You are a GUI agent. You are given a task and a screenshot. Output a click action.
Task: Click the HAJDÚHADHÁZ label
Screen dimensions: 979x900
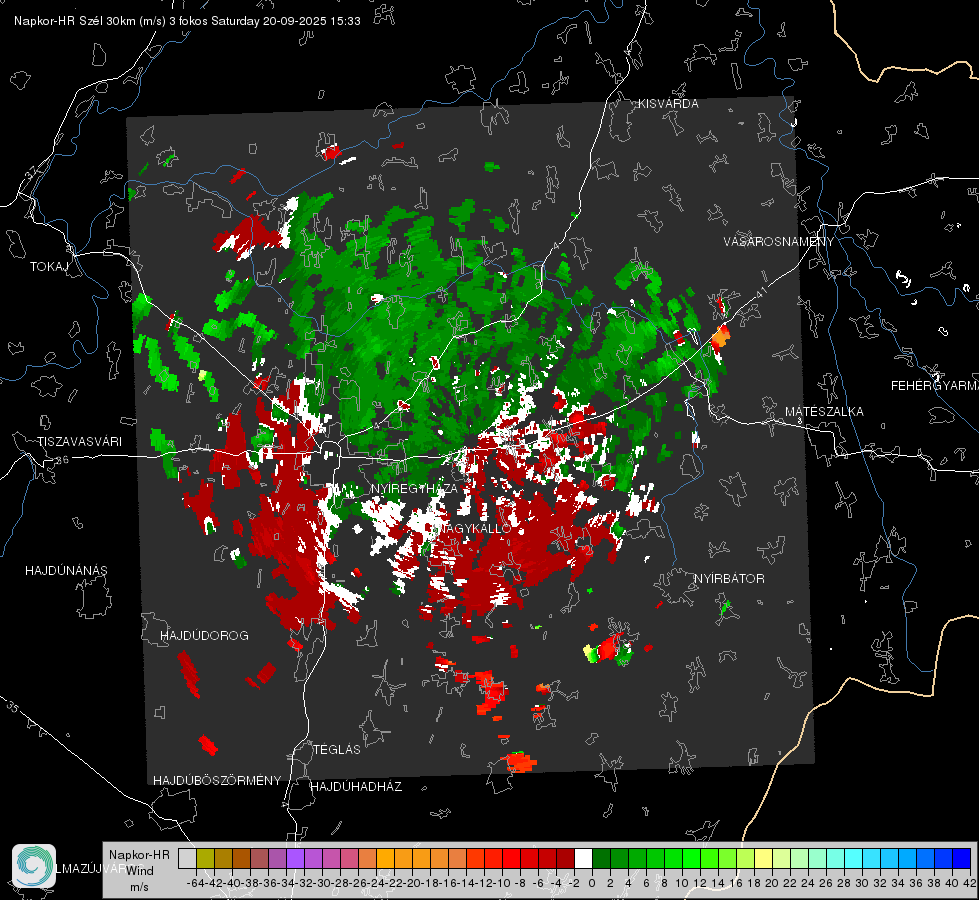tap(357, 787)
